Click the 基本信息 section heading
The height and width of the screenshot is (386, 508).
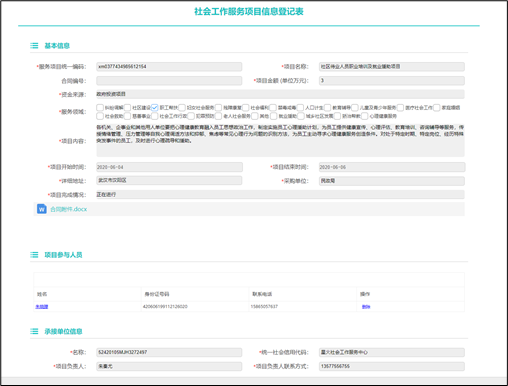click(57, 46)
